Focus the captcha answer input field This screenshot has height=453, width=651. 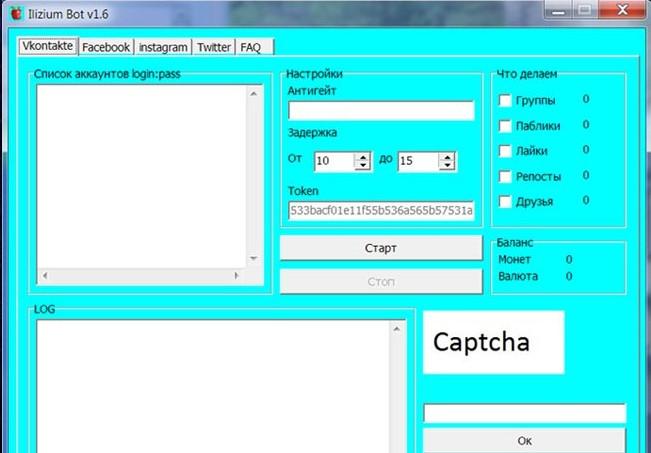524,413
